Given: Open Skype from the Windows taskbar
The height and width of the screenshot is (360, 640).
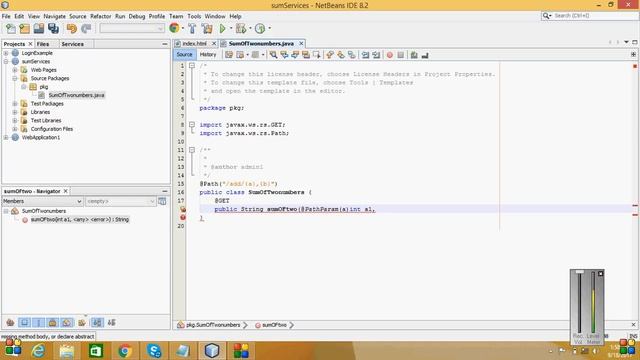Looking at the screenshot, I should [x=154, y=351].
